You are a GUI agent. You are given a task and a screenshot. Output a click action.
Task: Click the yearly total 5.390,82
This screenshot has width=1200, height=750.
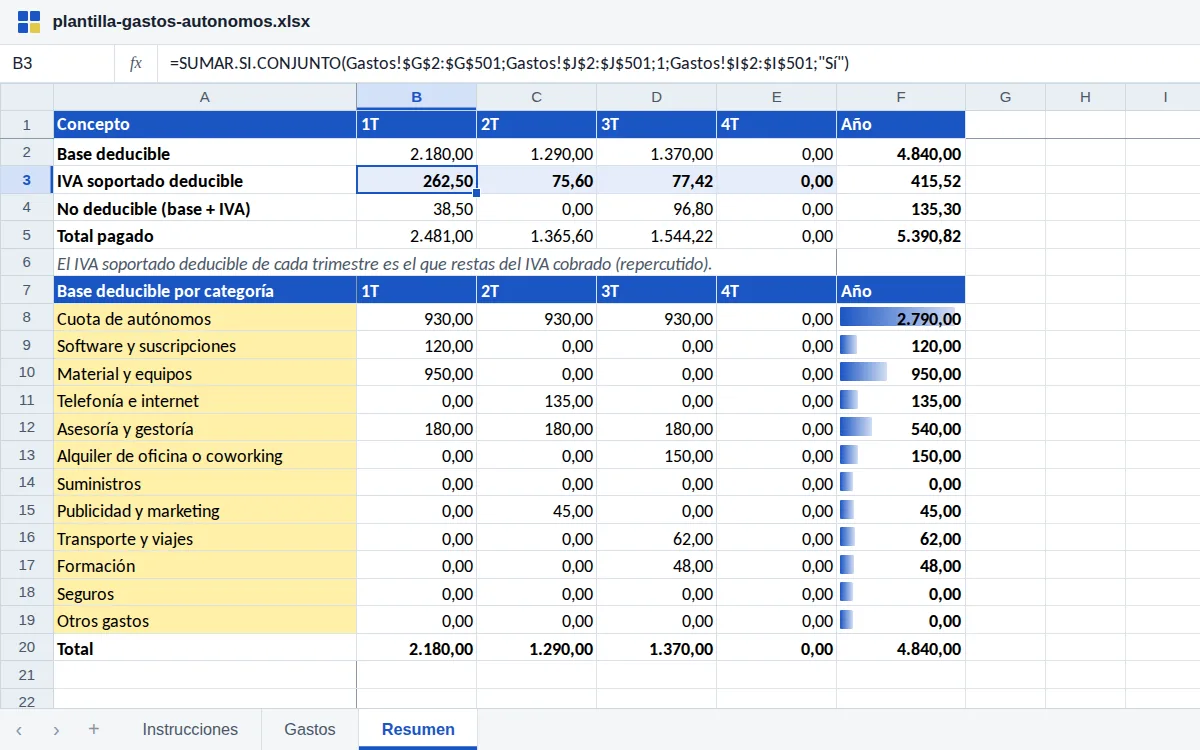pos(901,236)
